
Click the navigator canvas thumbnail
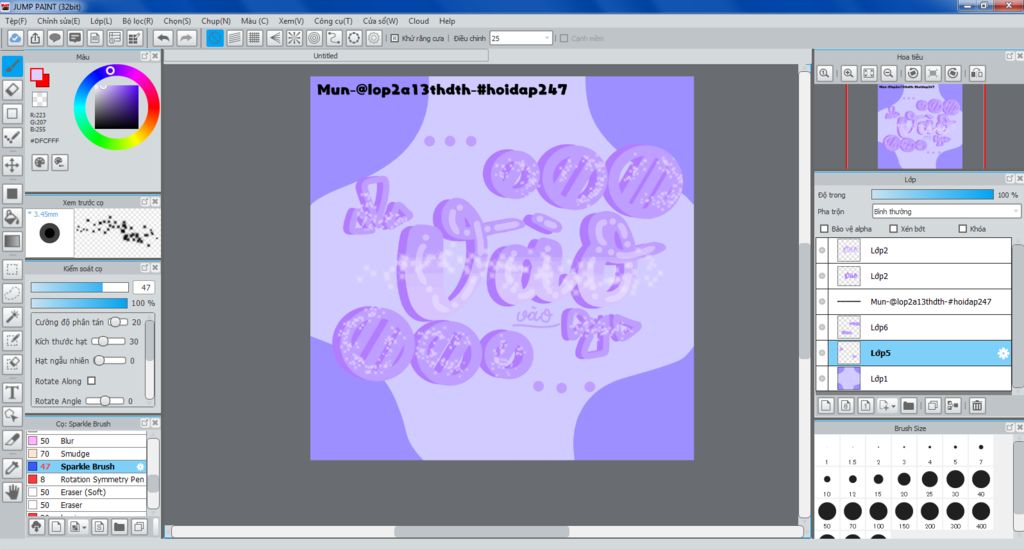tap(920, 127)
